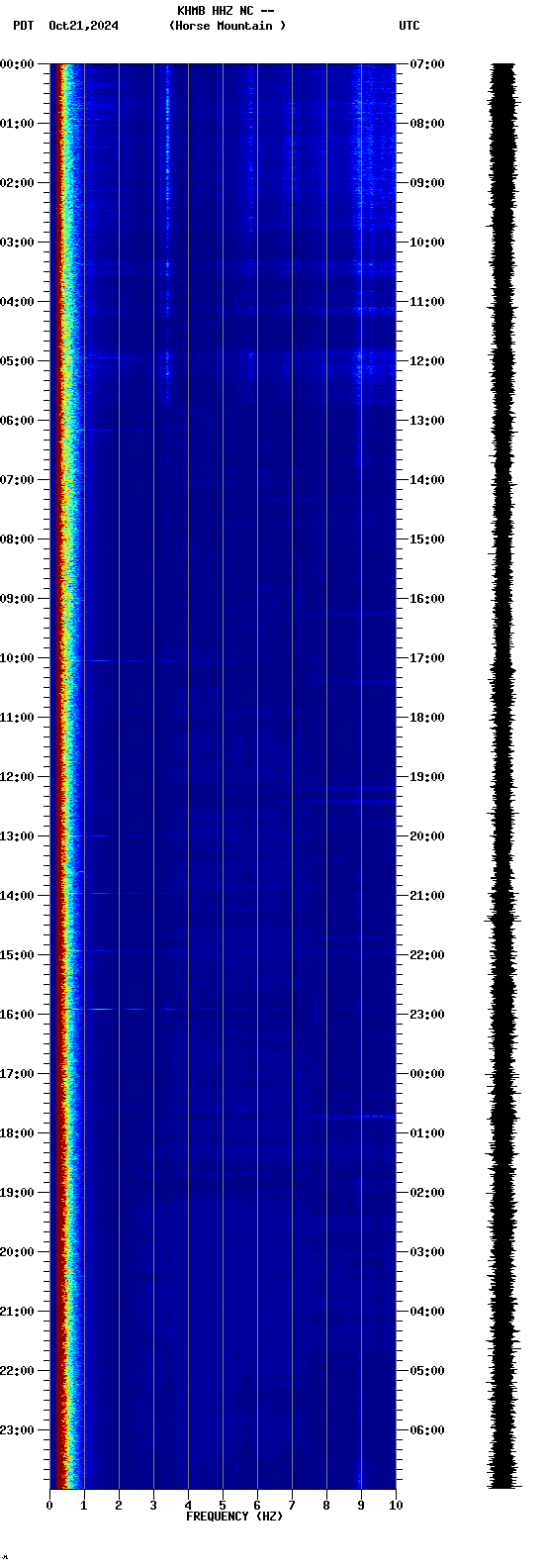Click the 06:00 PDT time label
Image resolution: width=546 pixels, height=1568 pixels.
point(17,421)
